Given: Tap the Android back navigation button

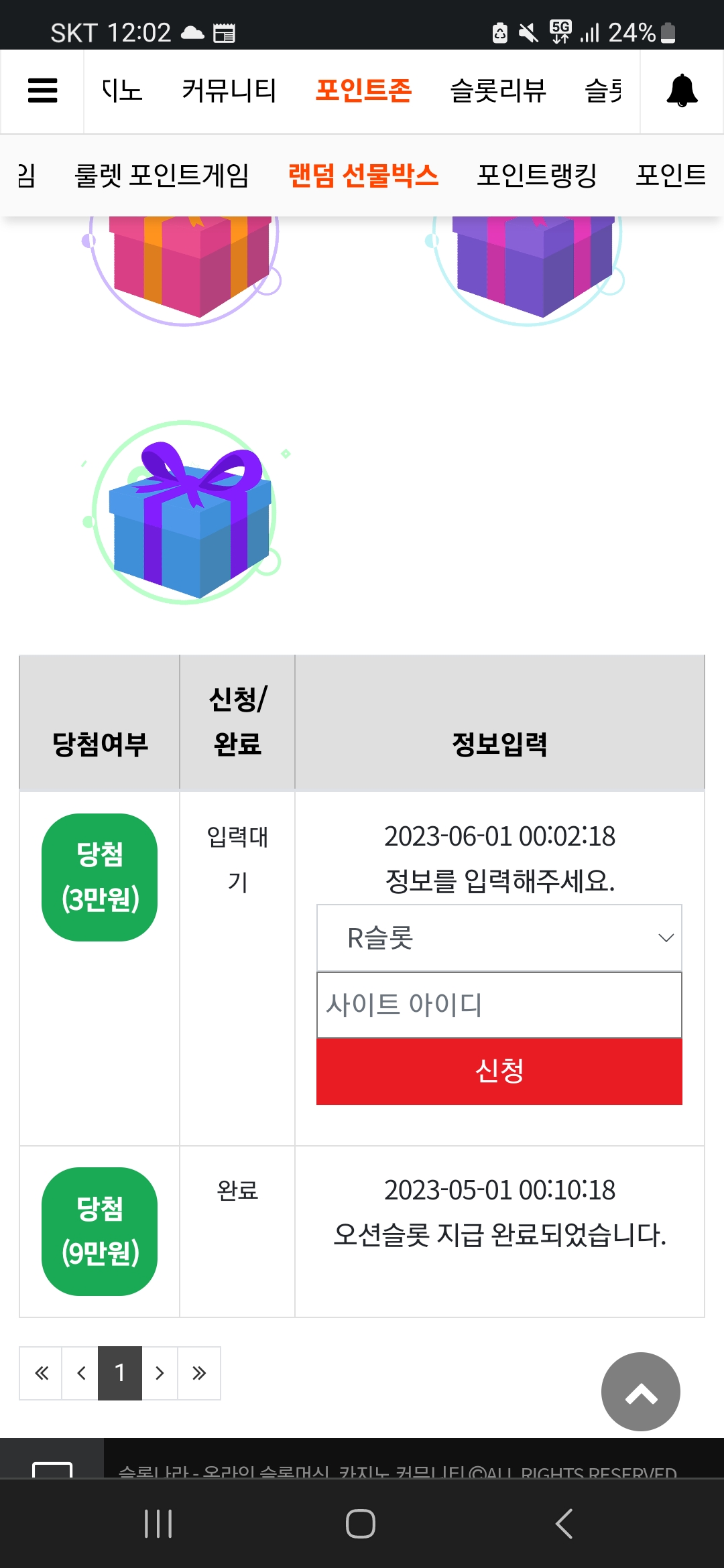Looking at the screenshot, I should click(564, 1524).
